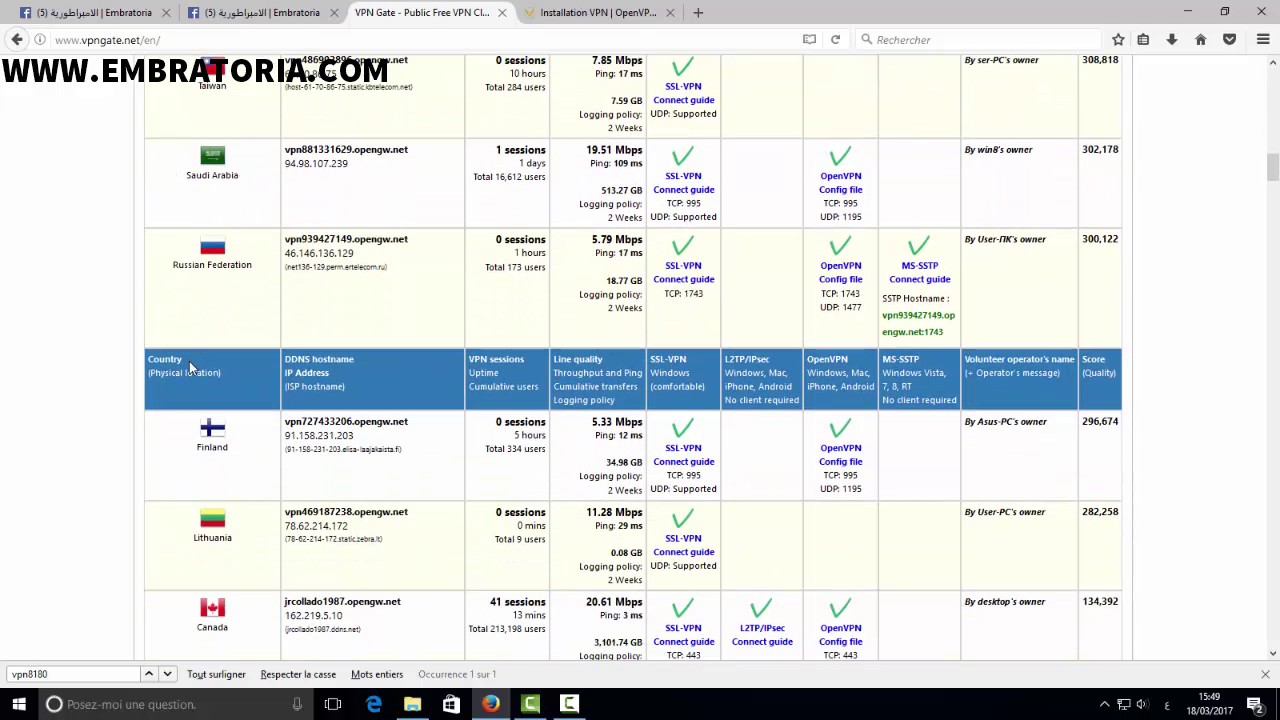Open L2TP/IPsec Connect guide for Canada

tap(762, 635)
